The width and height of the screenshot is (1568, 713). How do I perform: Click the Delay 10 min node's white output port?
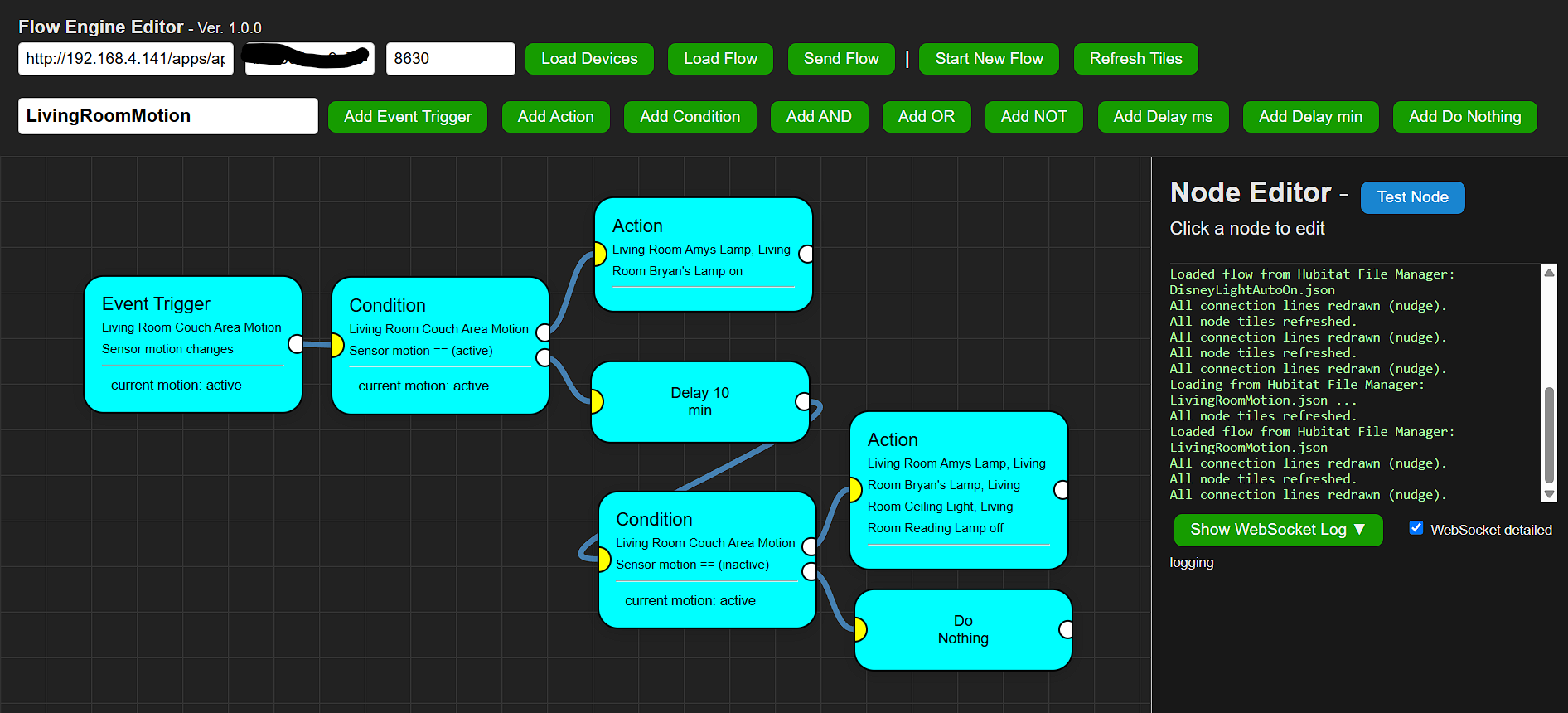click(x=802, y=401)
